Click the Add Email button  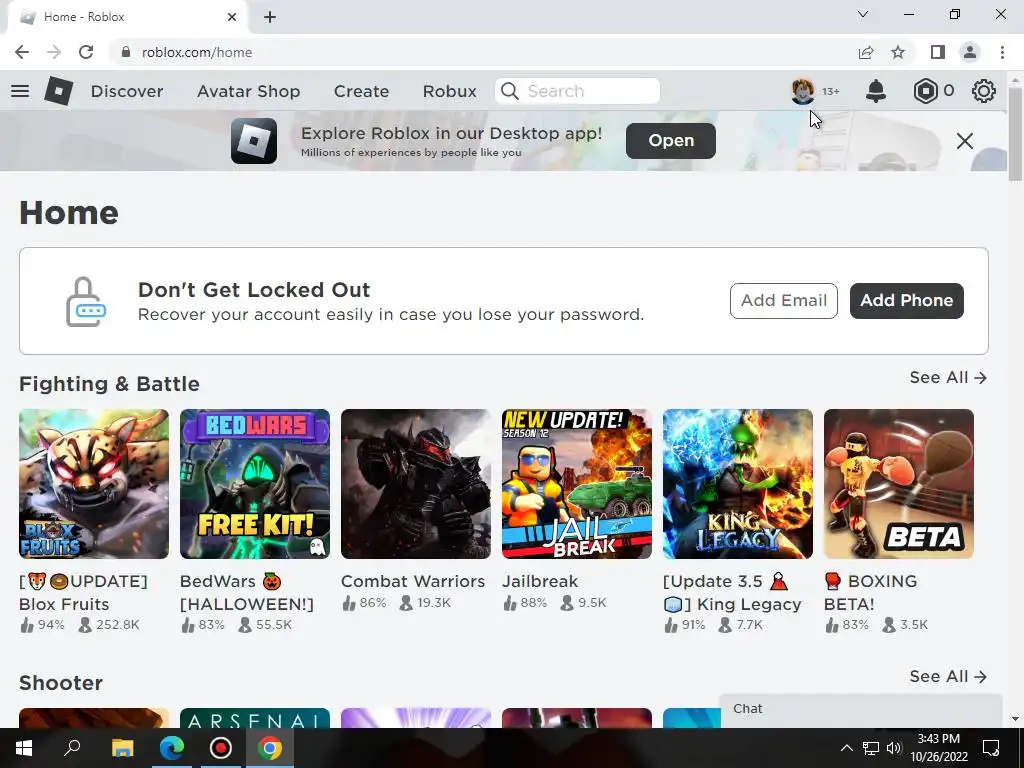pos(784,301)
